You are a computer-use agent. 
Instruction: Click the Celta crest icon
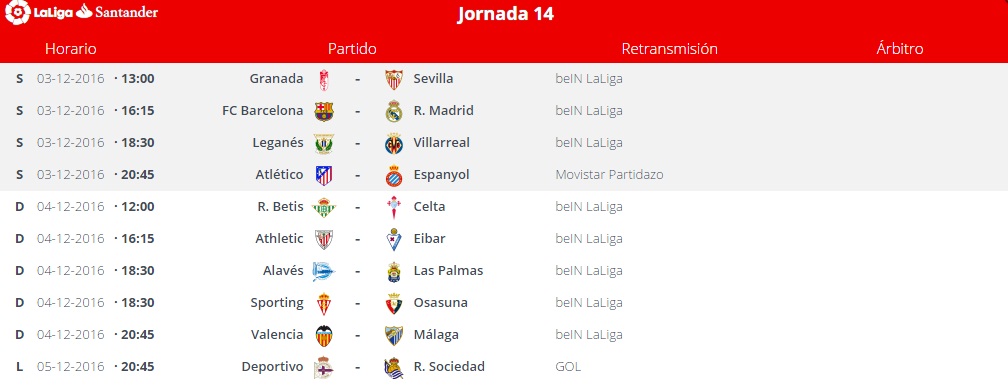(394, 208)
